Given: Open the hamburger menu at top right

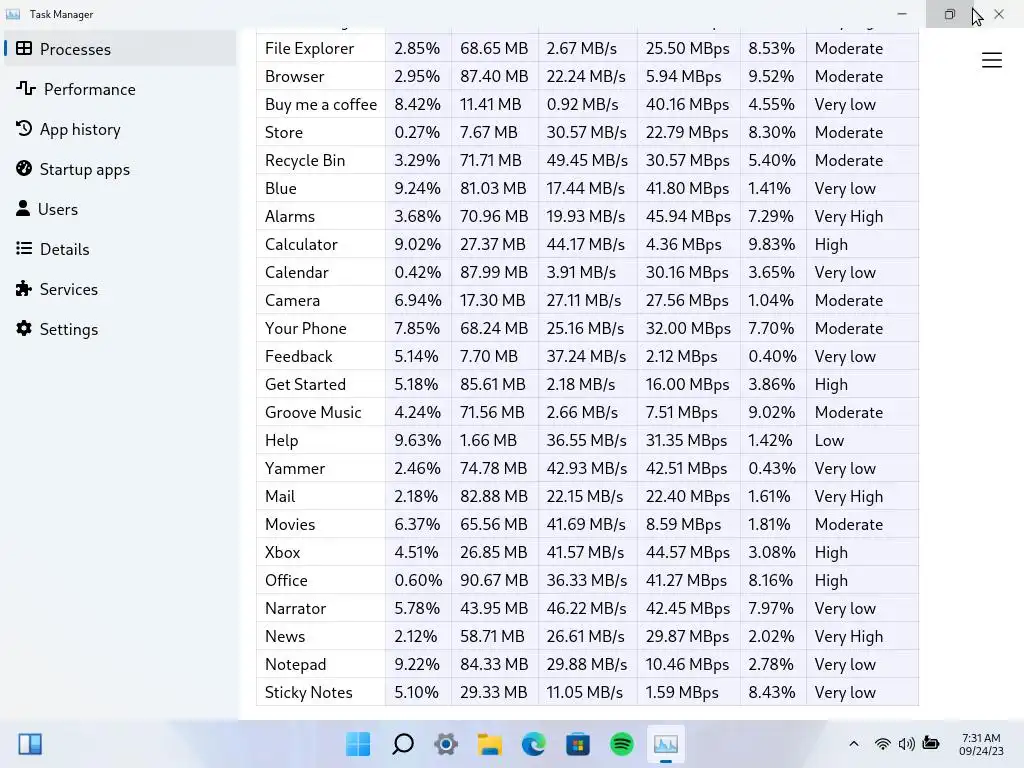Looking at the screenshot, I should 991,60.
